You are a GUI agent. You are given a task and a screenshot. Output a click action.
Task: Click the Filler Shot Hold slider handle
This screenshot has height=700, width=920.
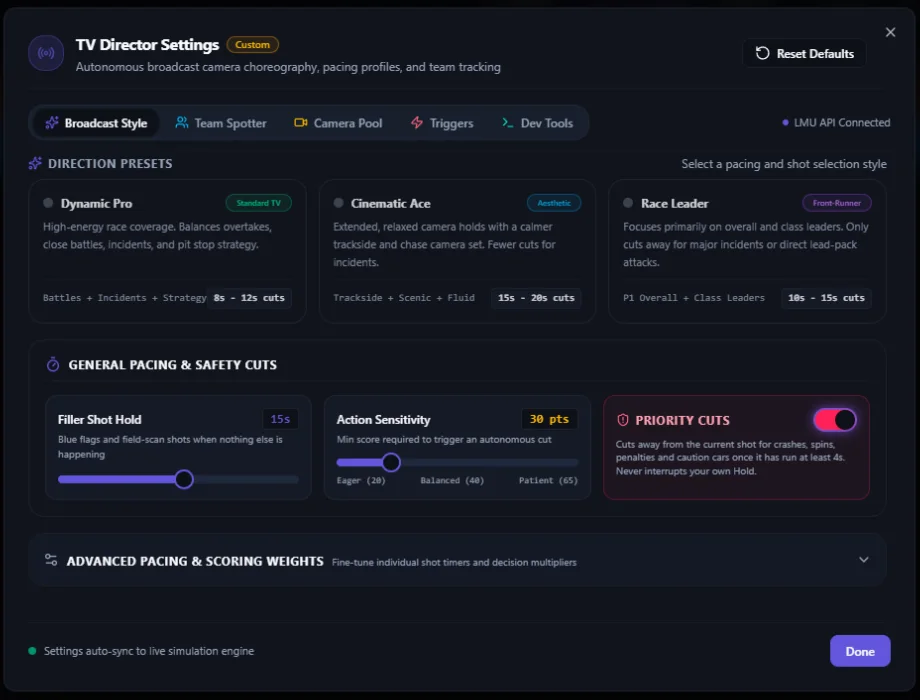pos(184,479)
